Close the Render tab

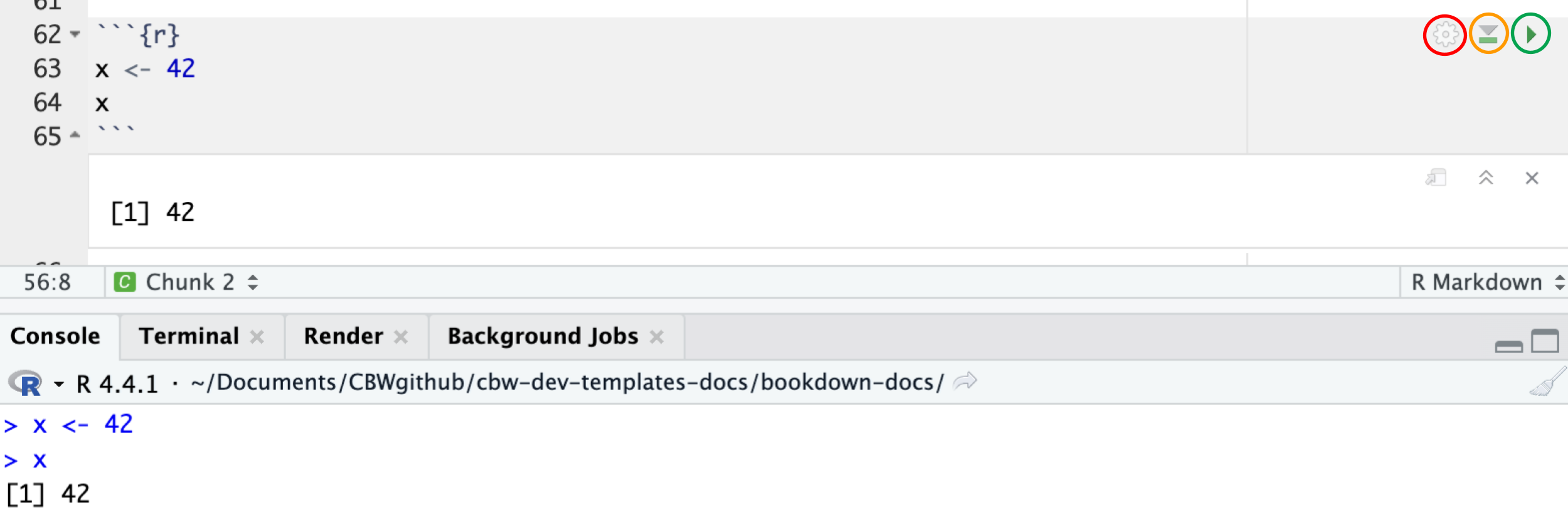tap(403, 337)
